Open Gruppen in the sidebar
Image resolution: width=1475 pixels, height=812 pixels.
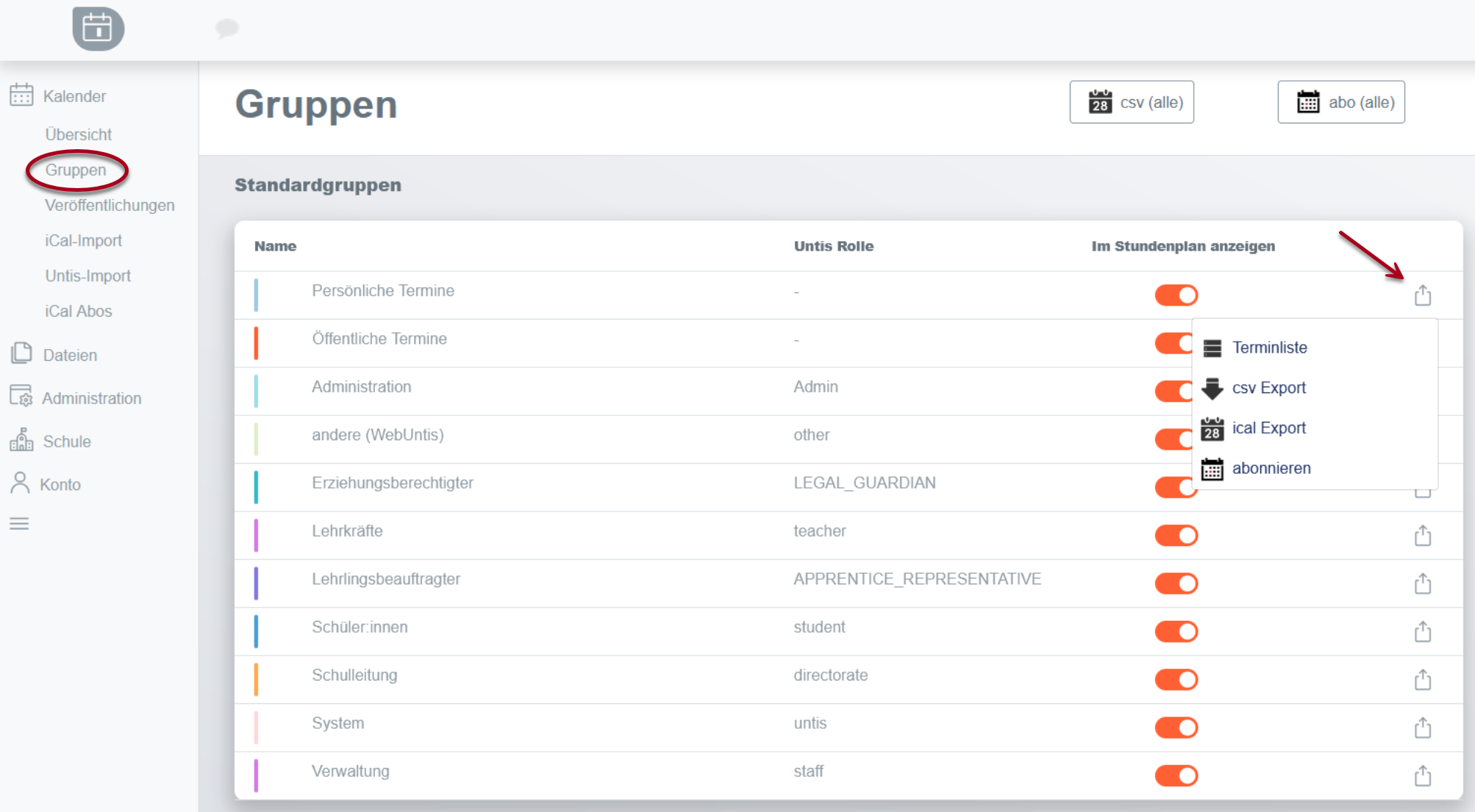pos(76,170)
